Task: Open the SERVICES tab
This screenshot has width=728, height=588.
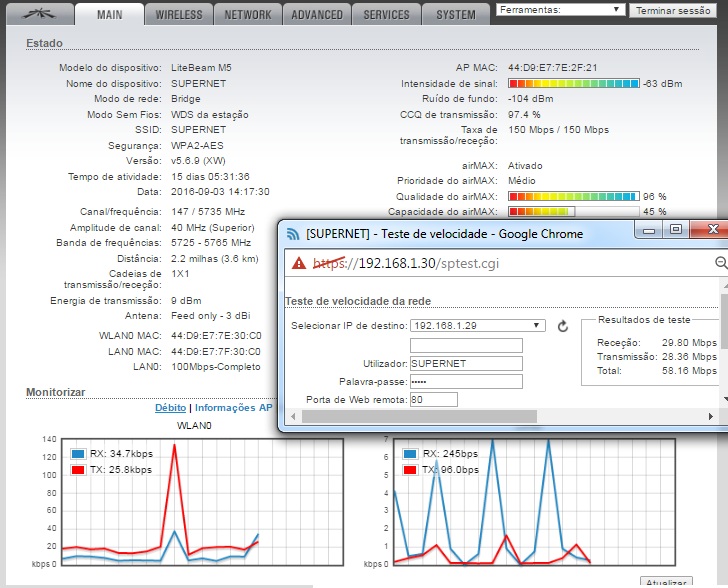Action: (386, 15)
